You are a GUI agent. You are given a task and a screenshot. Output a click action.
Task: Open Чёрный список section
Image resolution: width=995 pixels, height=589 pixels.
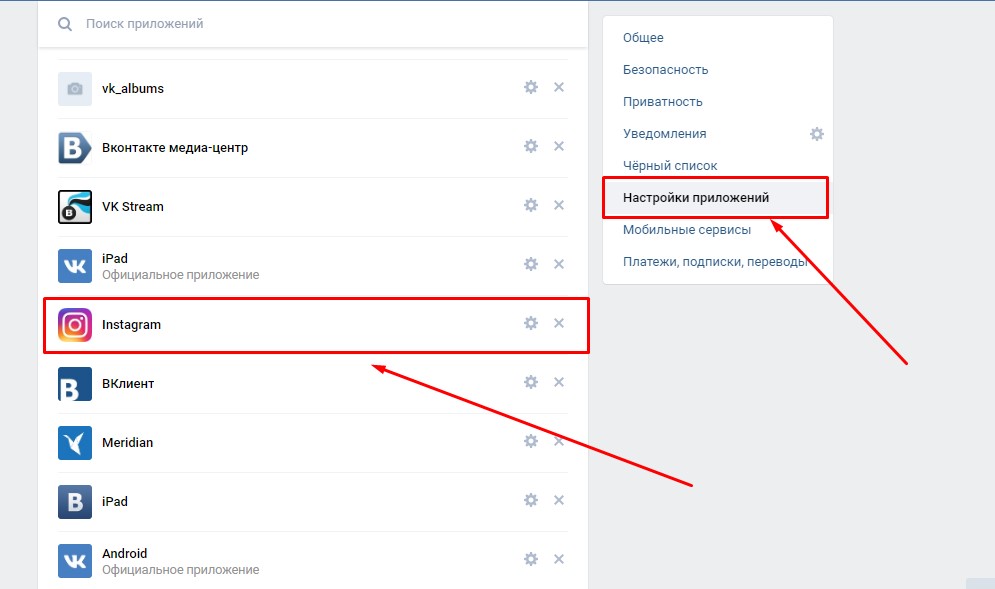coord(669,166)
